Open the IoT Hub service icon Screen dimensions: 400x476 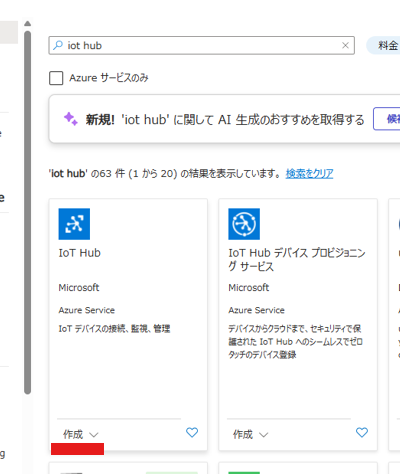coord(74,224)
